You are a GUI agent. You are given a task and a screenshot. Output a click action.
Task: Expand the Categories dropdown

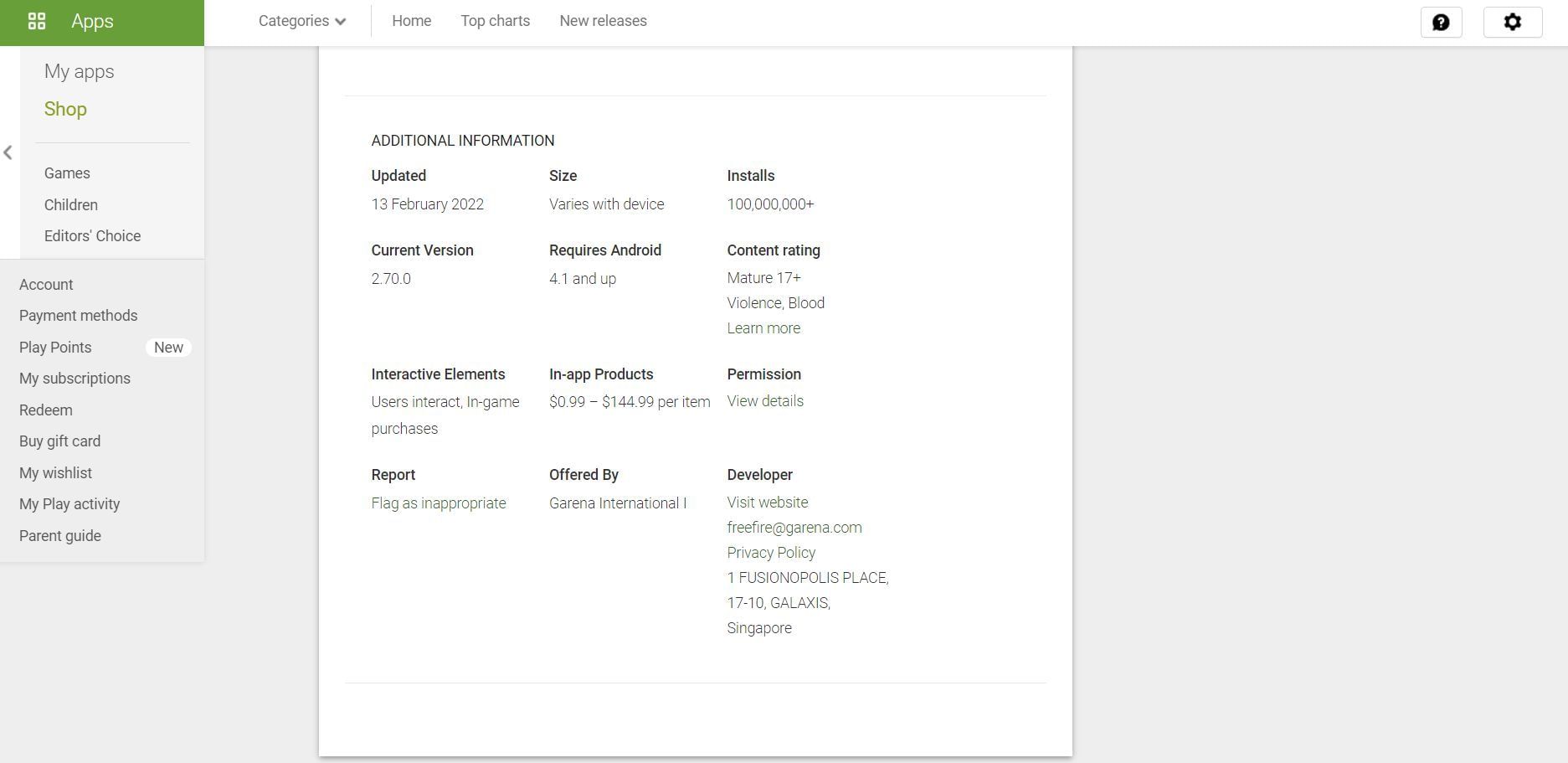pos(302,21)
